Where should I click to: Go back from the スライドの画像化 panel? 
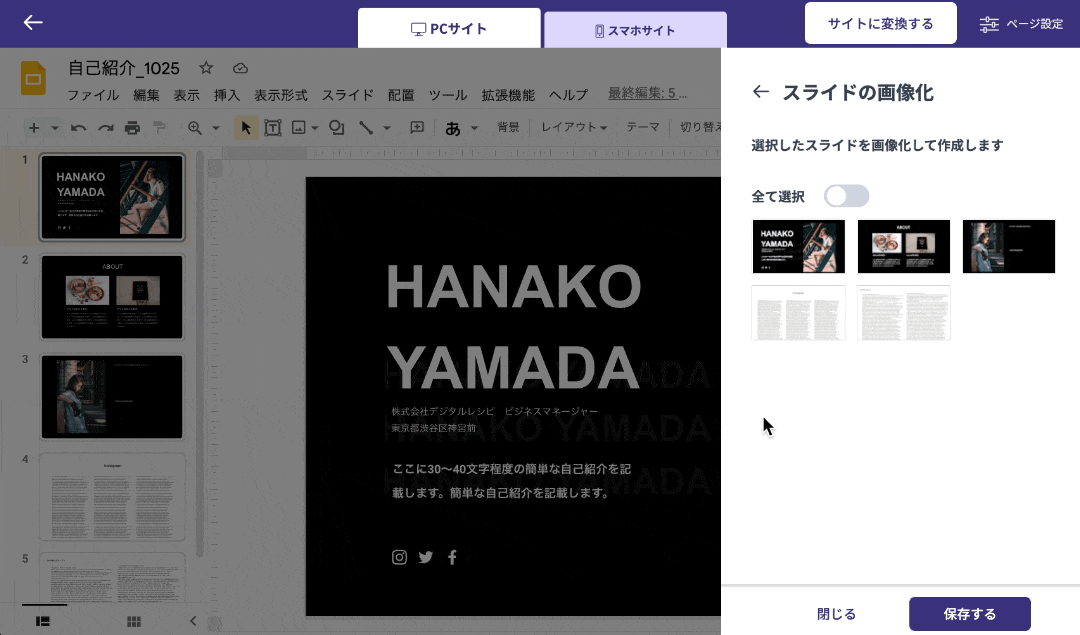761,92
